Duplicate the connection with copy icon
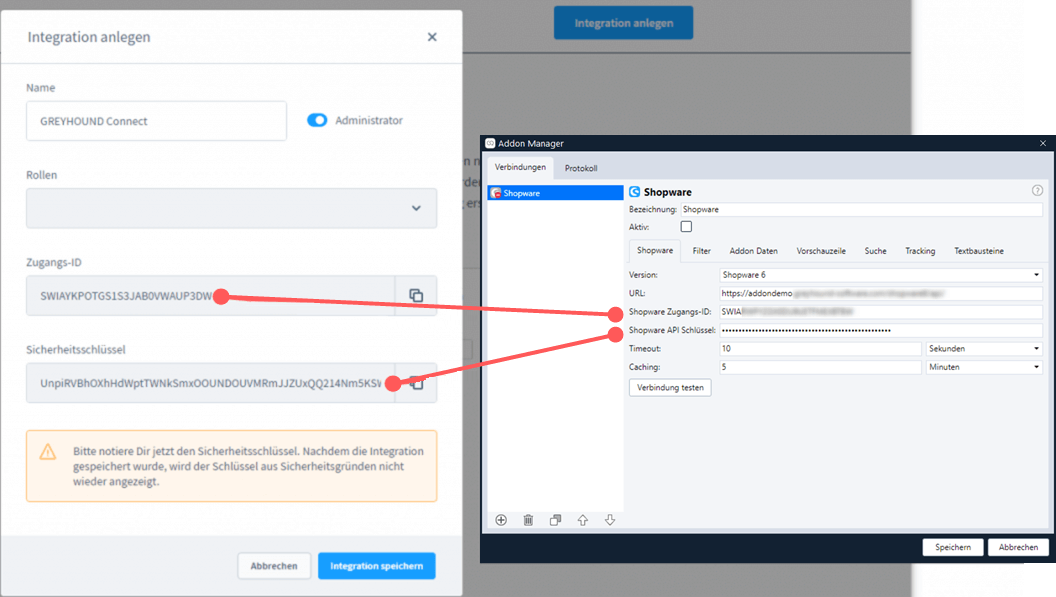This screenshot has width=1056, height=597. pos(556,520)
